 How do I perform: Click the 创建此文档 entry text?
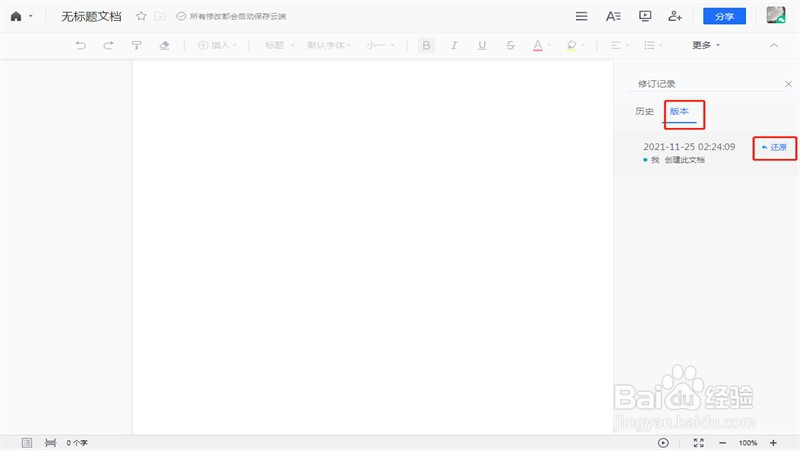coord(684,160)
